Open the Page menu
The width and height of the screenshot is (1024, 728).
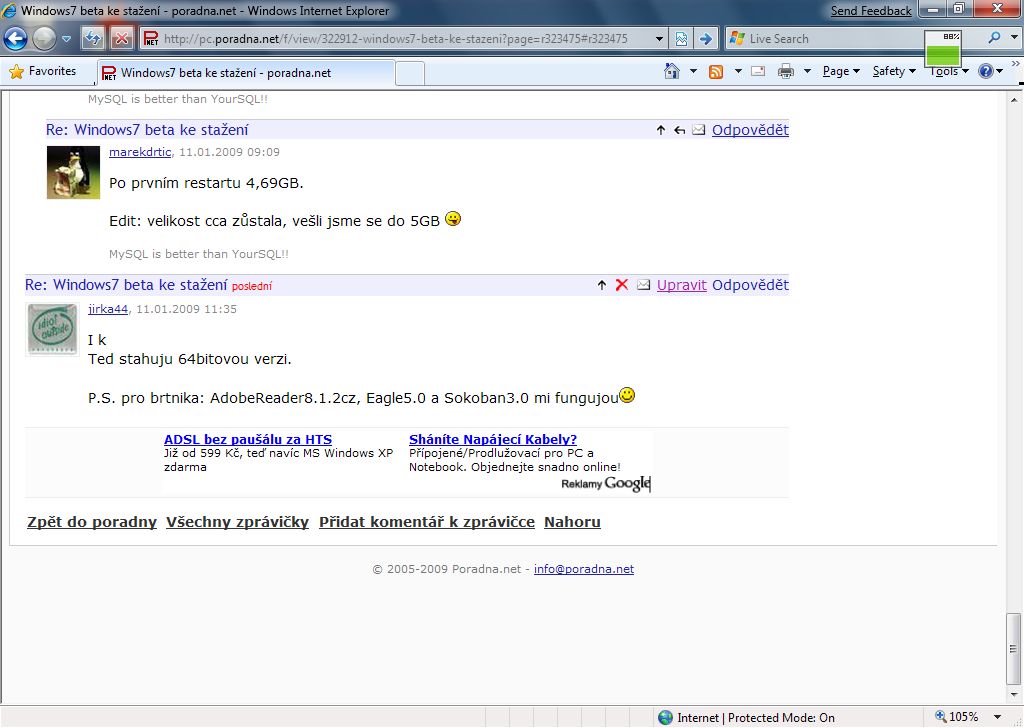coord(840,71)
